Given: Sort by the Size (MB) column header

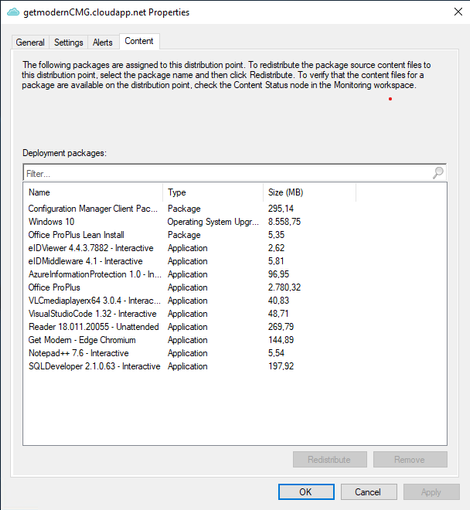Looking at the screenshot, I should 310,192.
